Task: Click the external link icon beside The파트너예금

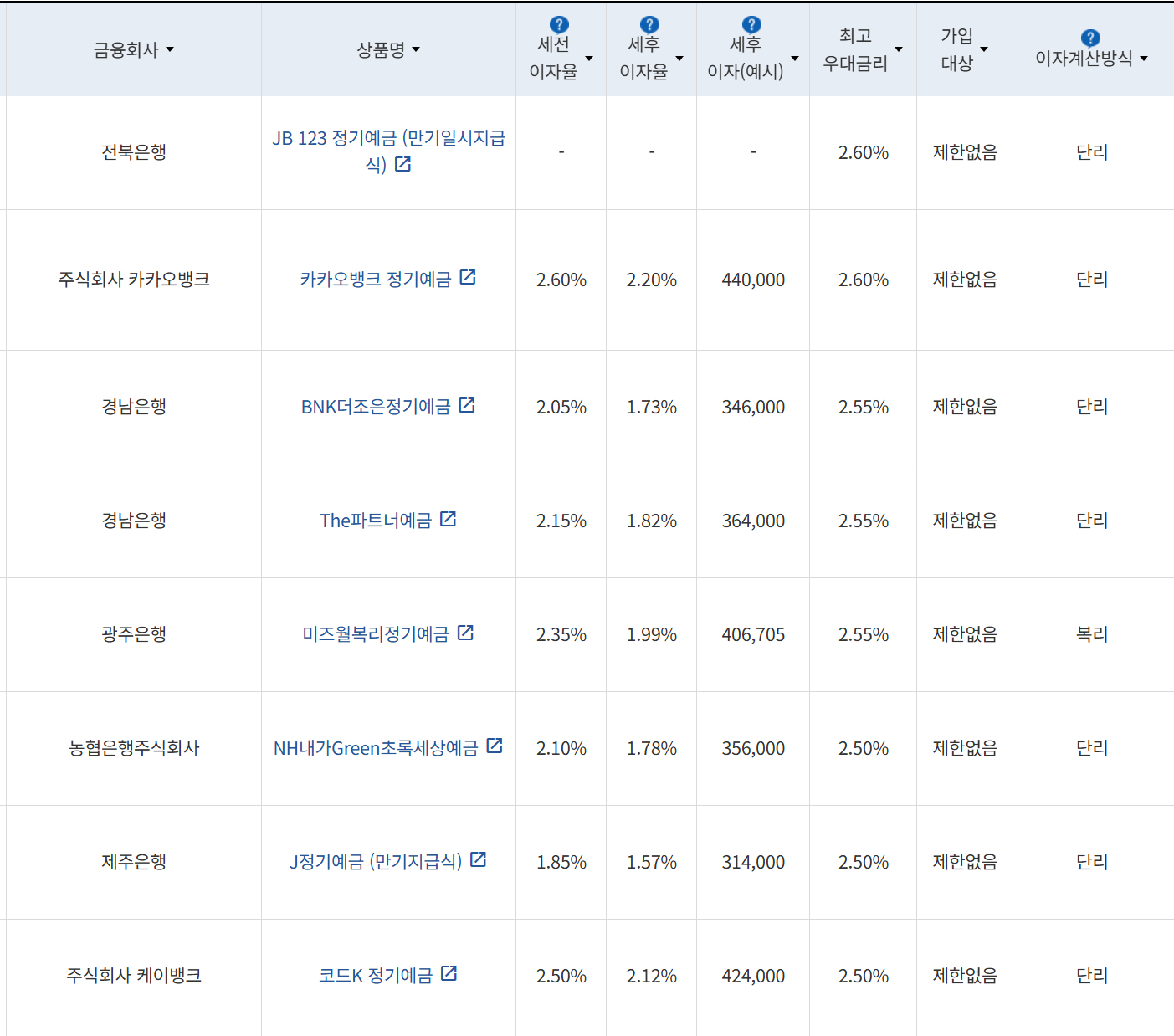Action: point(449,518)
